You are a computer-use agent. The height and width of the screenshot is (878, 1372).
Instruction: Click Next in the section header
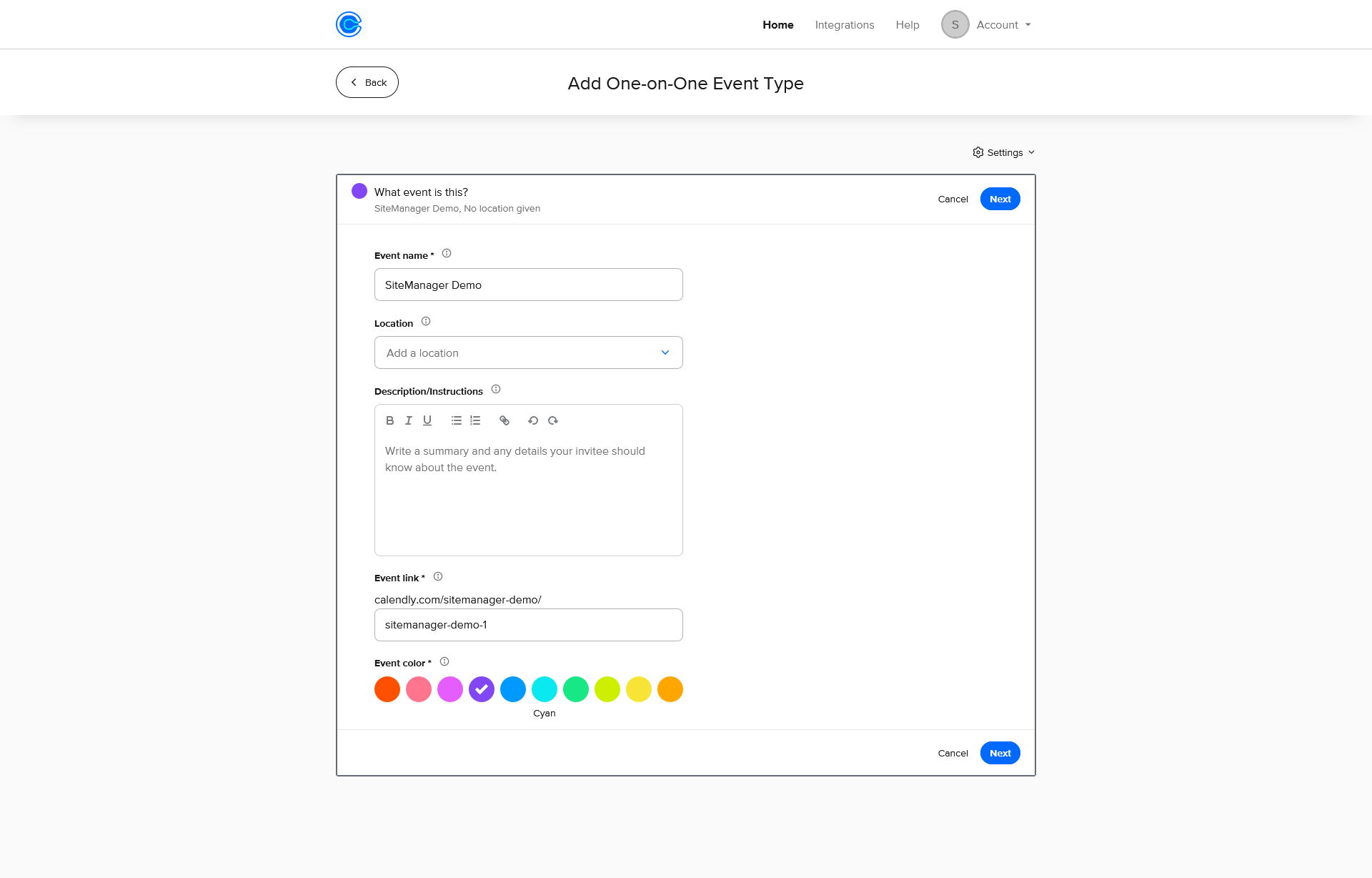1000,199
